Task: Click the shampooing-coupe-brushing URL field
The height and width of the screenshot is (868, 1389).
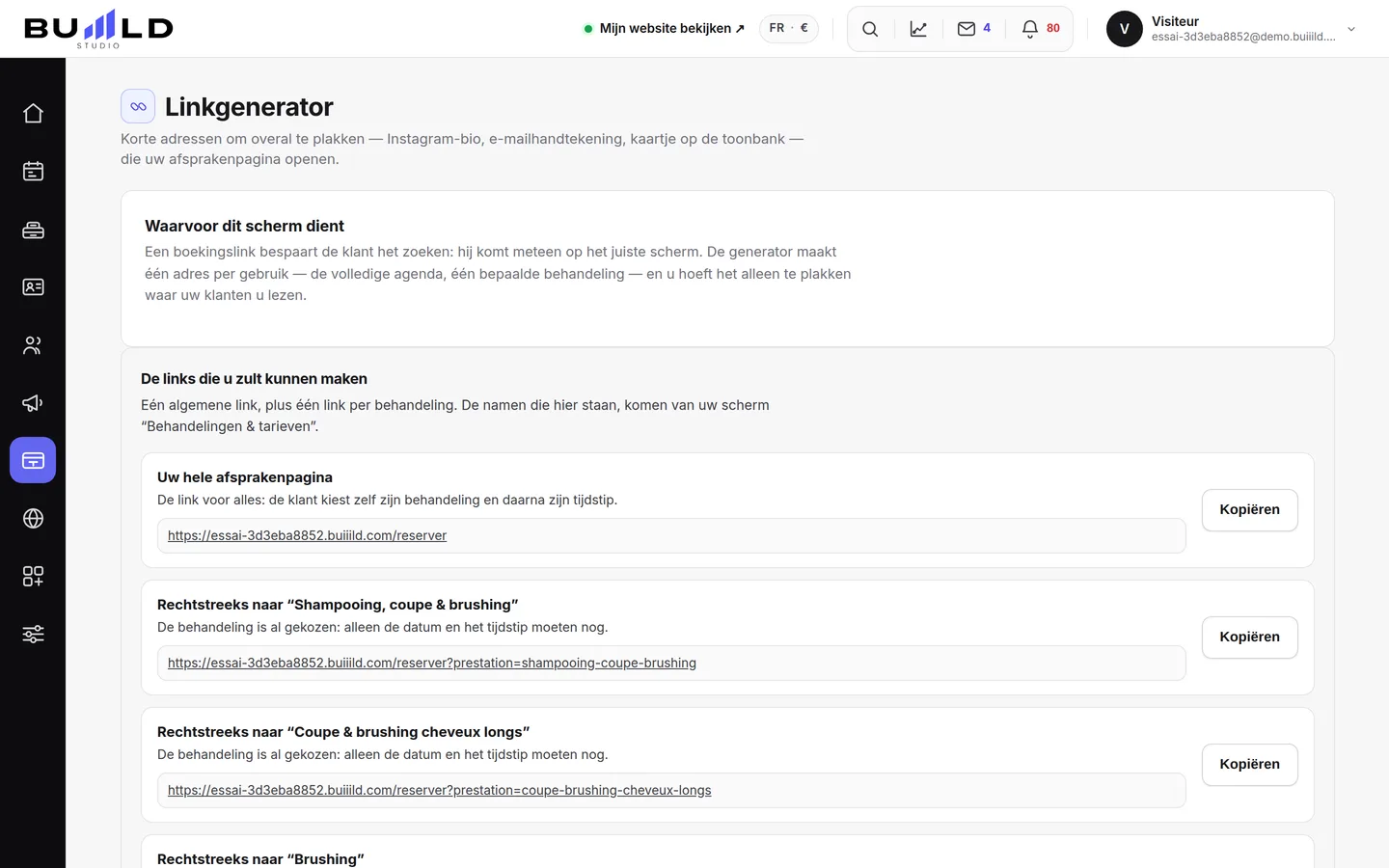Action: pos(671,664)
